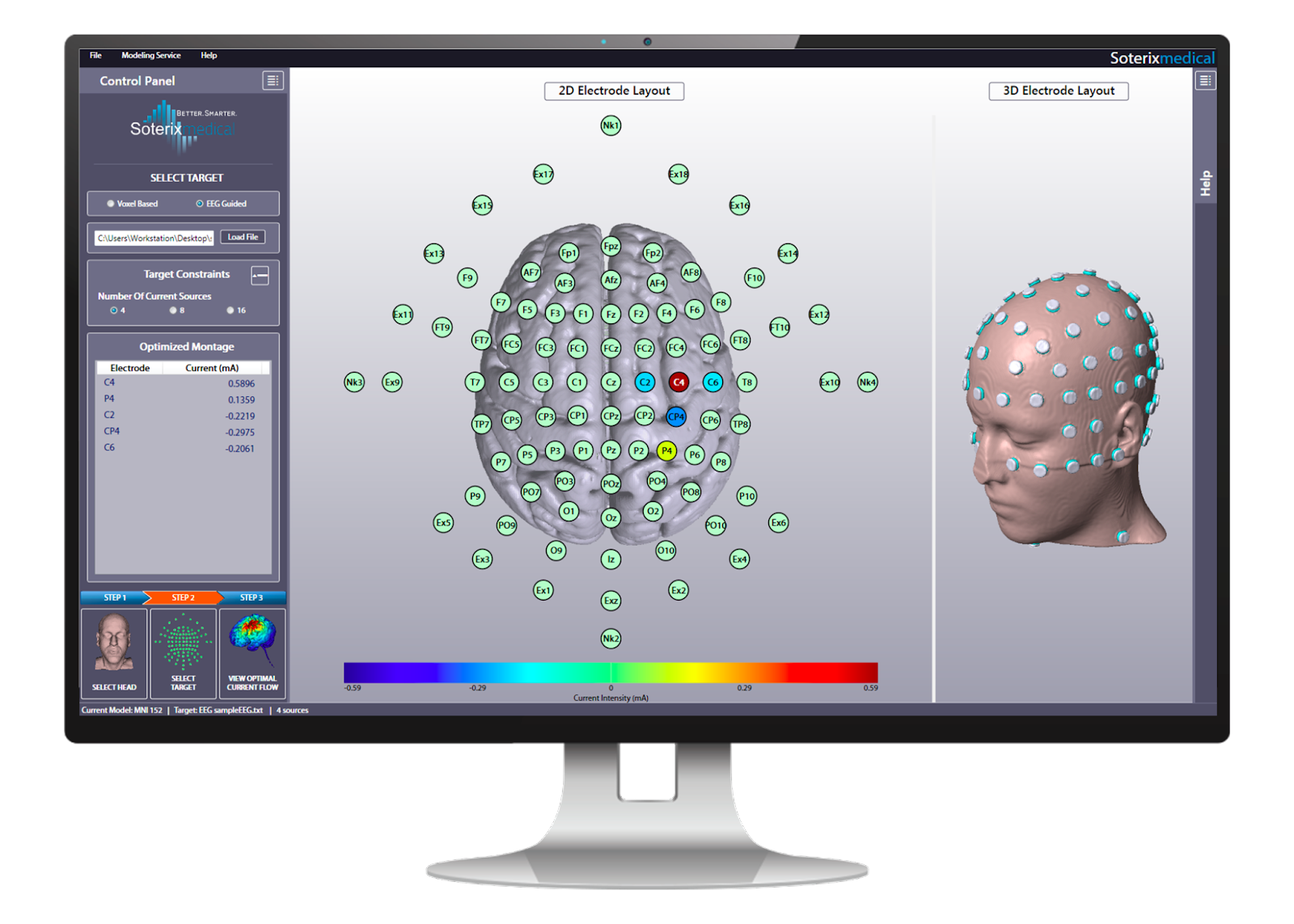This screenshot has height=924, width=1294.
Task: Select the cyan C6 electrode
Action: (713, 382)
